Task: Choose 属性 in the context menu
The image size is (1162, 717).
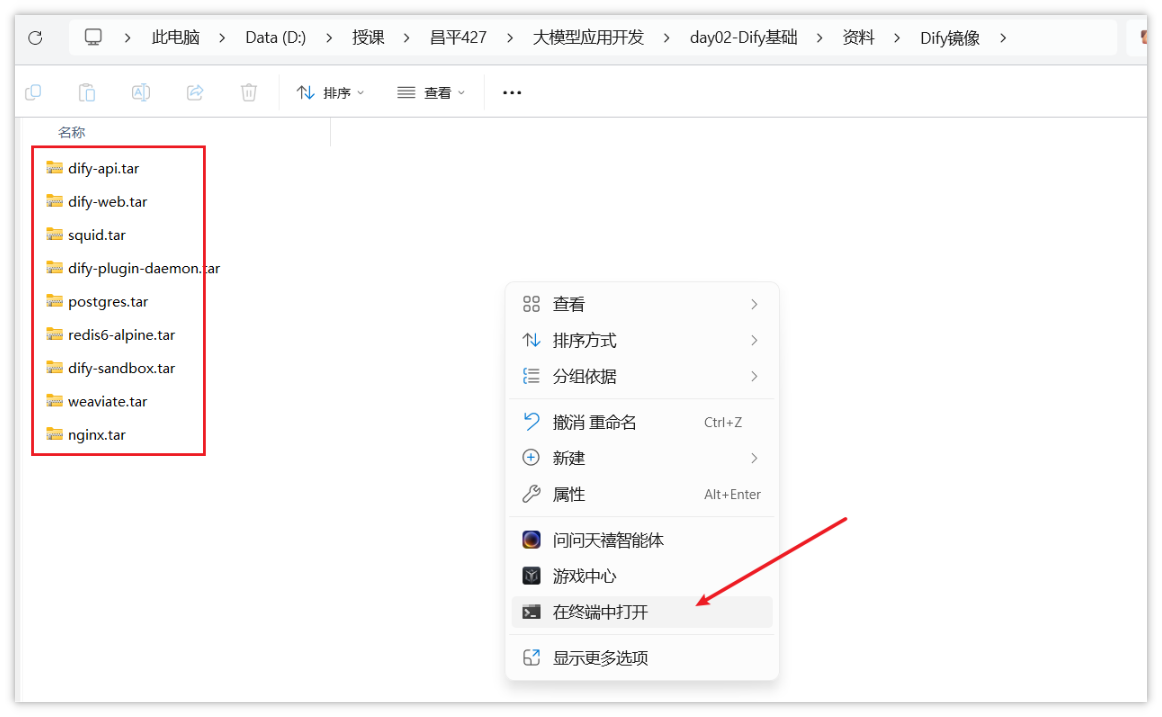Action: pos(642,494)
